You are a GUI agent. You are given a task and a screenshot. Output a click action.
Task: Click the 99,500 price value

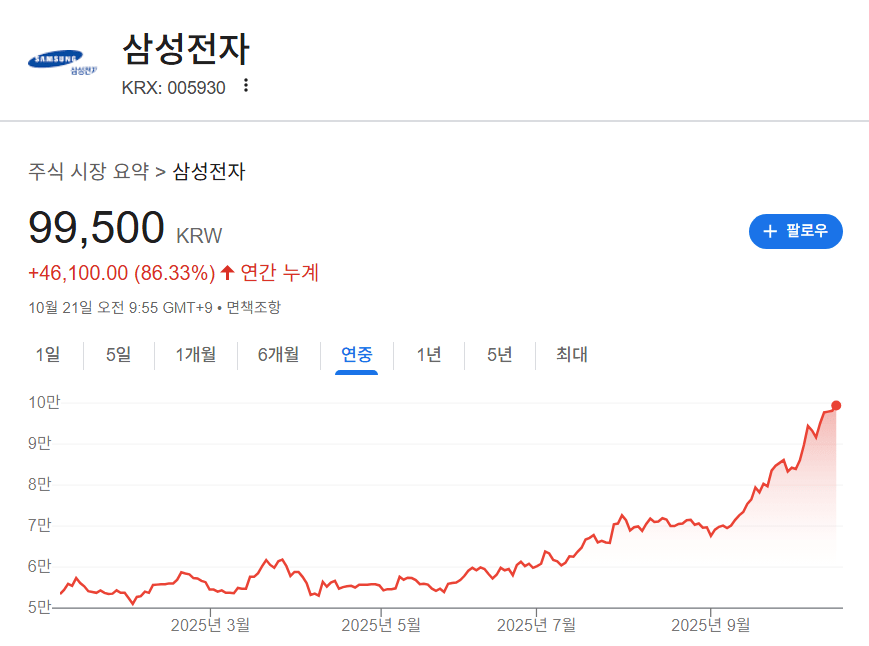pyautogui.click(x=96, y=229)
